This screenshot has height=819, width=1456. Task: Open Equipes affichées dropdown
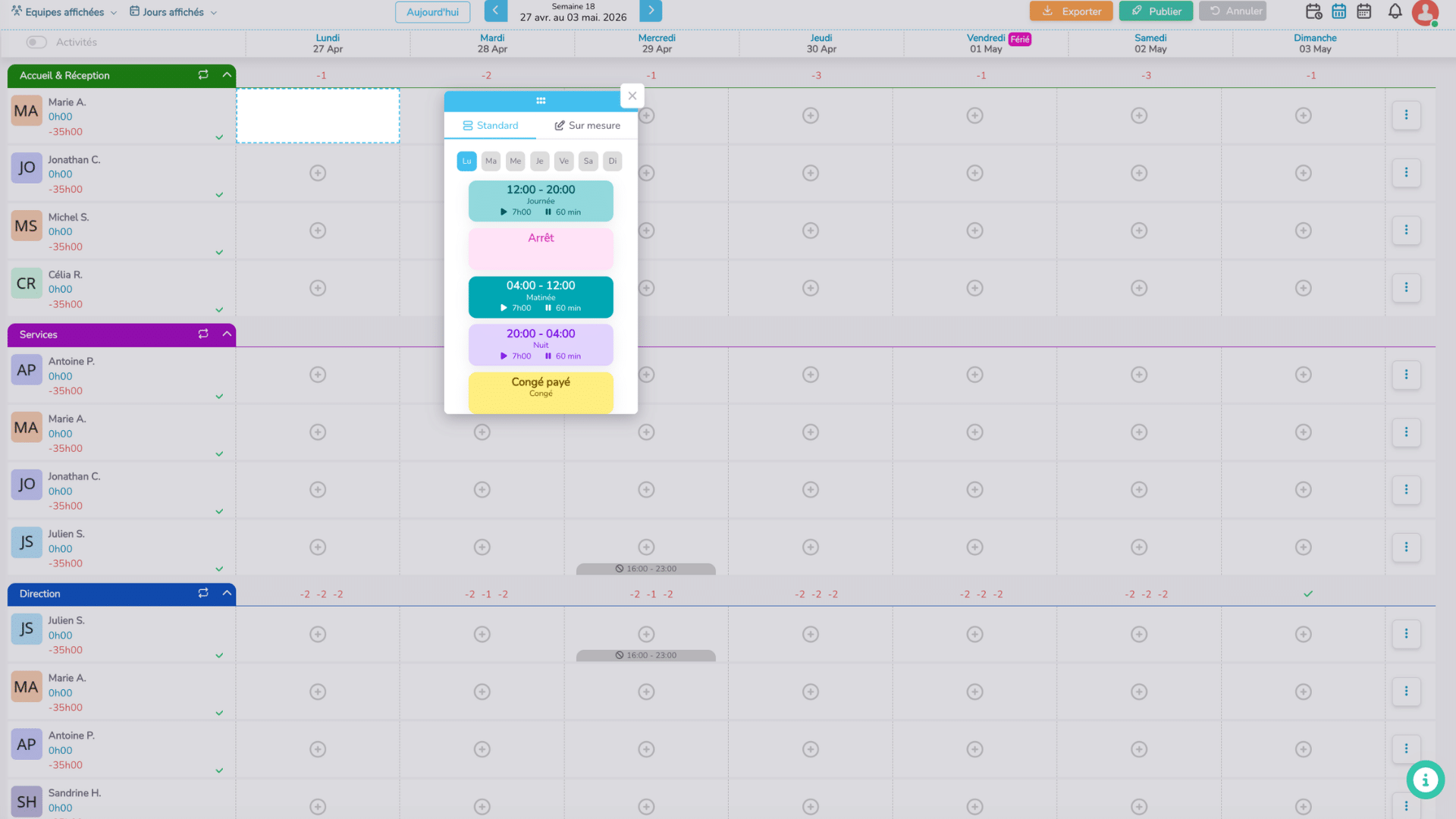click(64, 12)
